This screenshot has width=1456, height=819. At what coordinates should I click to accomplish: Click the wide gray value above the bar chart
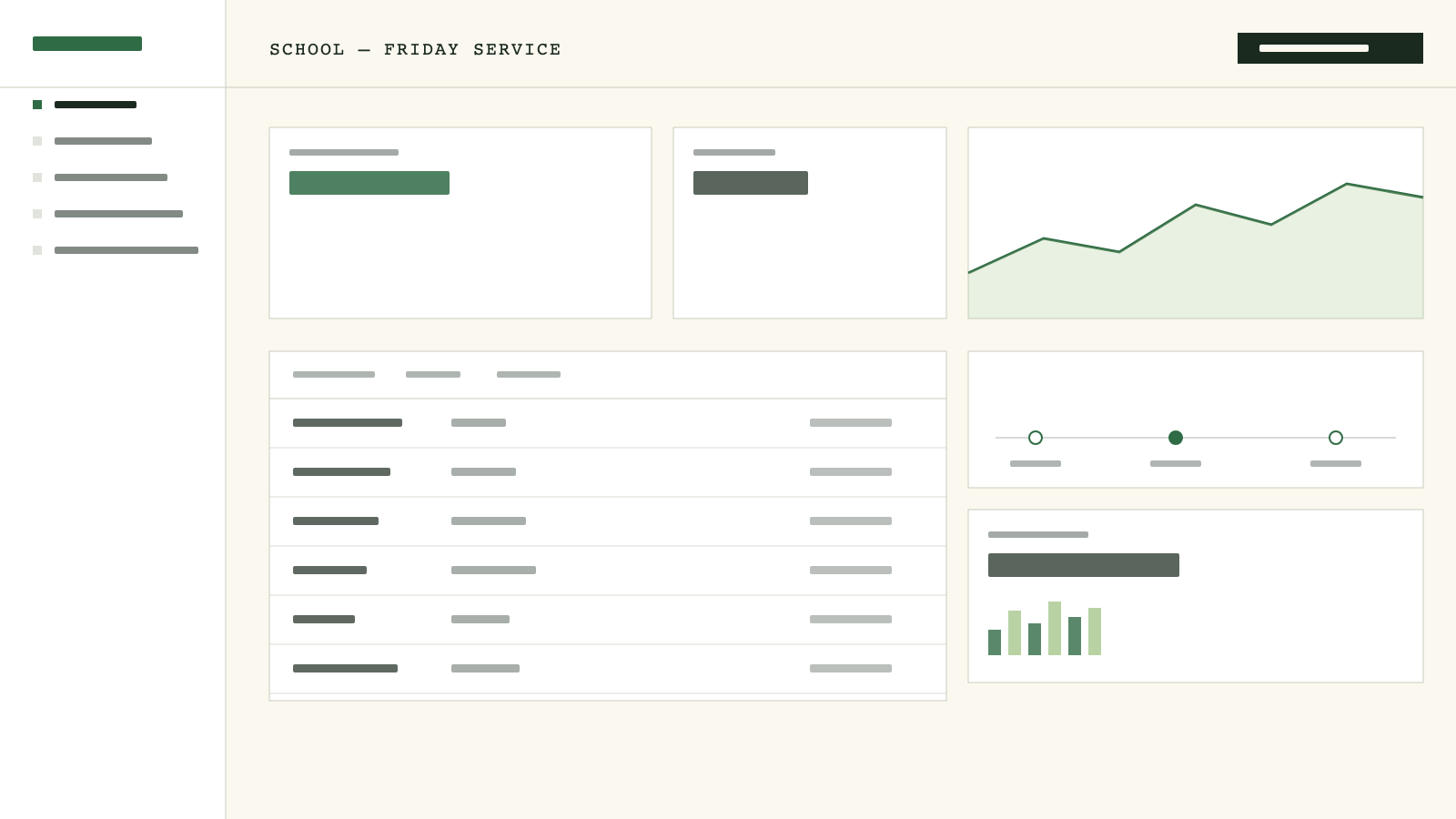1084,565
